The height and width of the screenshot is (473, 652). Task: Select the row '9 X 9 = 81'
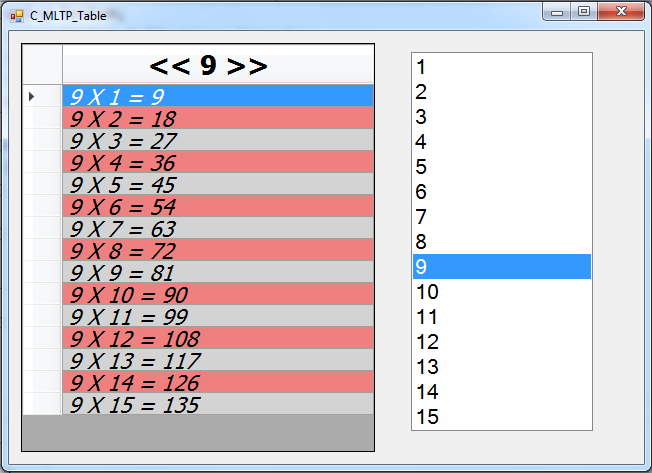(x=218, y=272)
